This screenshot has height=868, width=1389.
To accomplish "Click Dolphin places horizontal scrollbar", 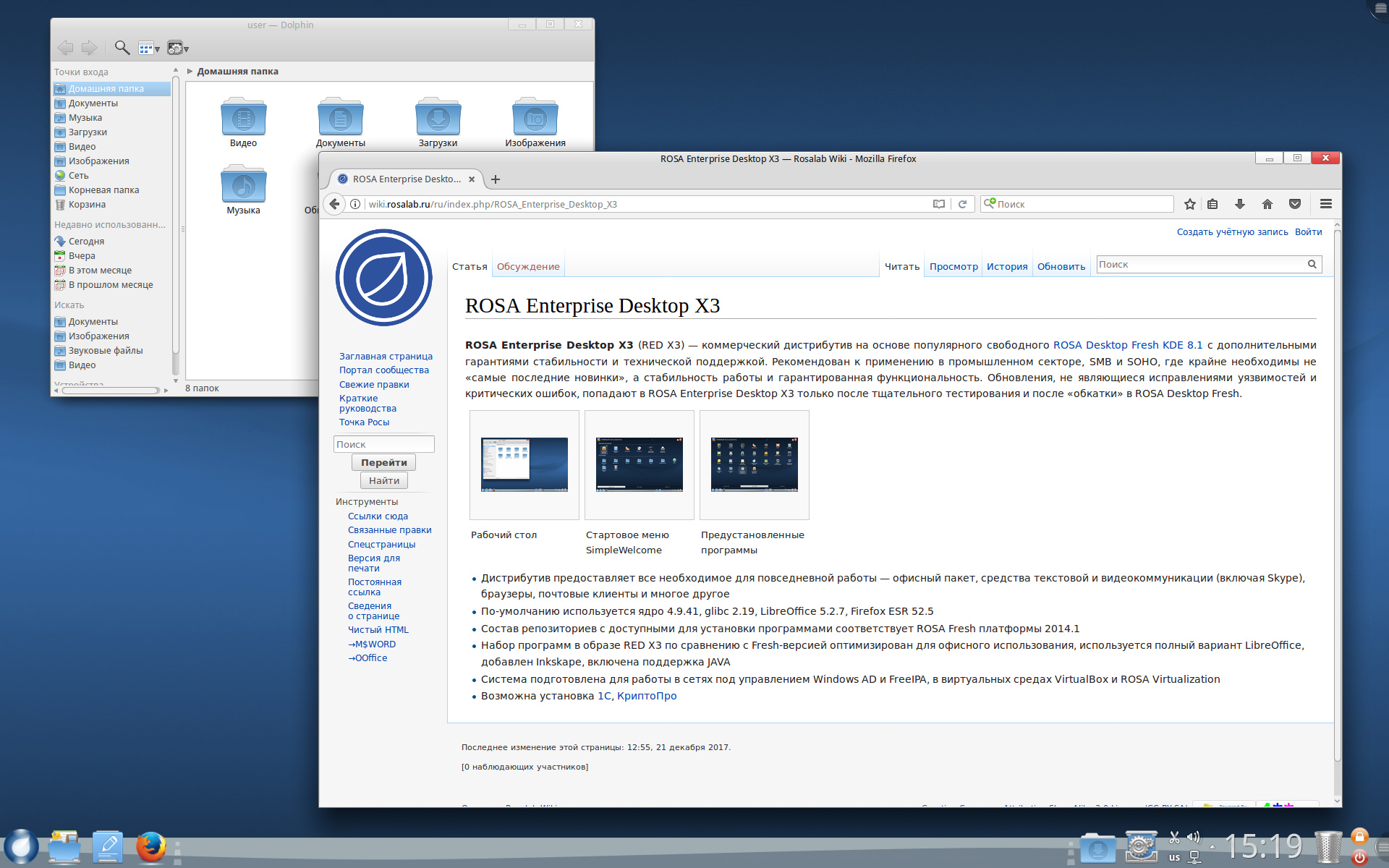I will (110, 390).
